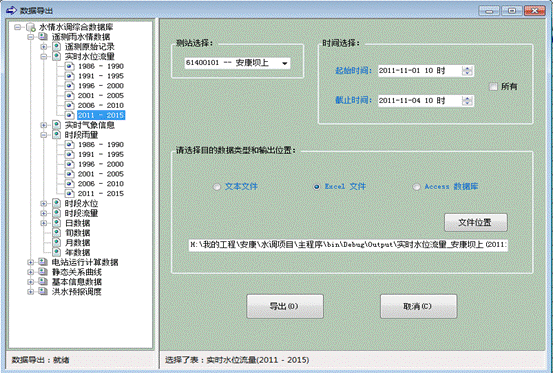Select 1991 - 1995 under 实时水位流量
The width and height of the screenshot is (553, 373).
click(x=101, y=76)
